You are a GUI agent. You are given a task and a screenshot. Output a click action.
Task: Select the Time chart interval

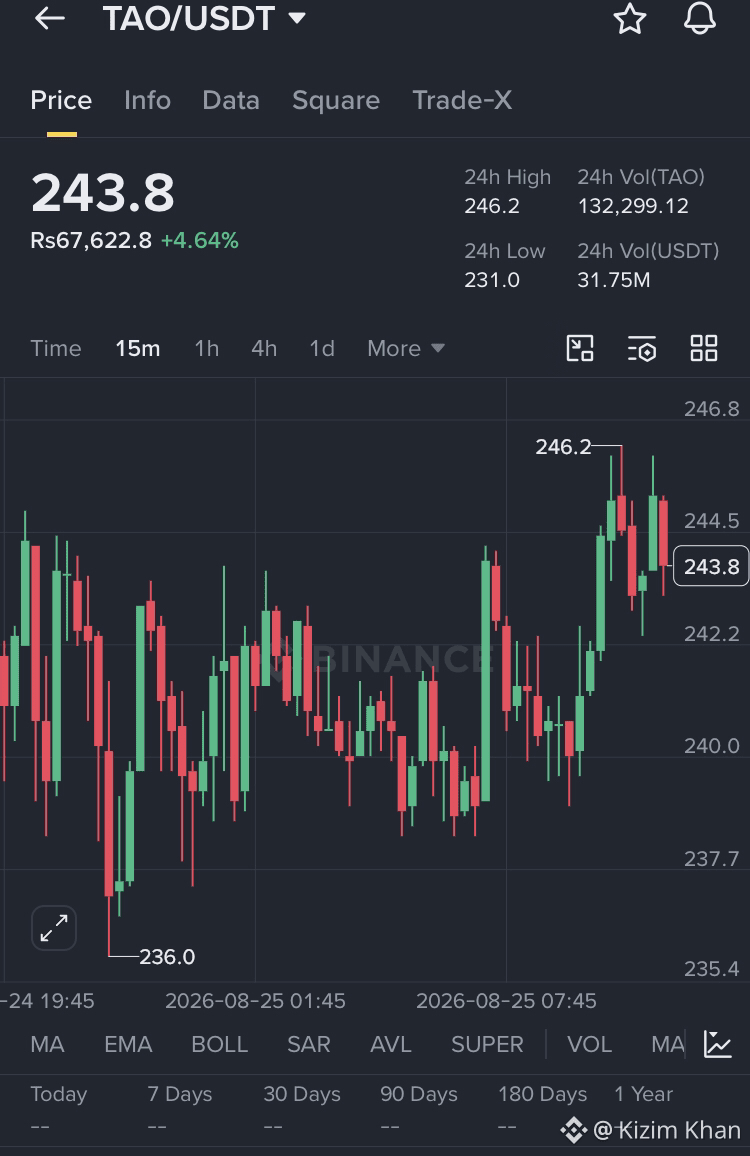point(56,348)
